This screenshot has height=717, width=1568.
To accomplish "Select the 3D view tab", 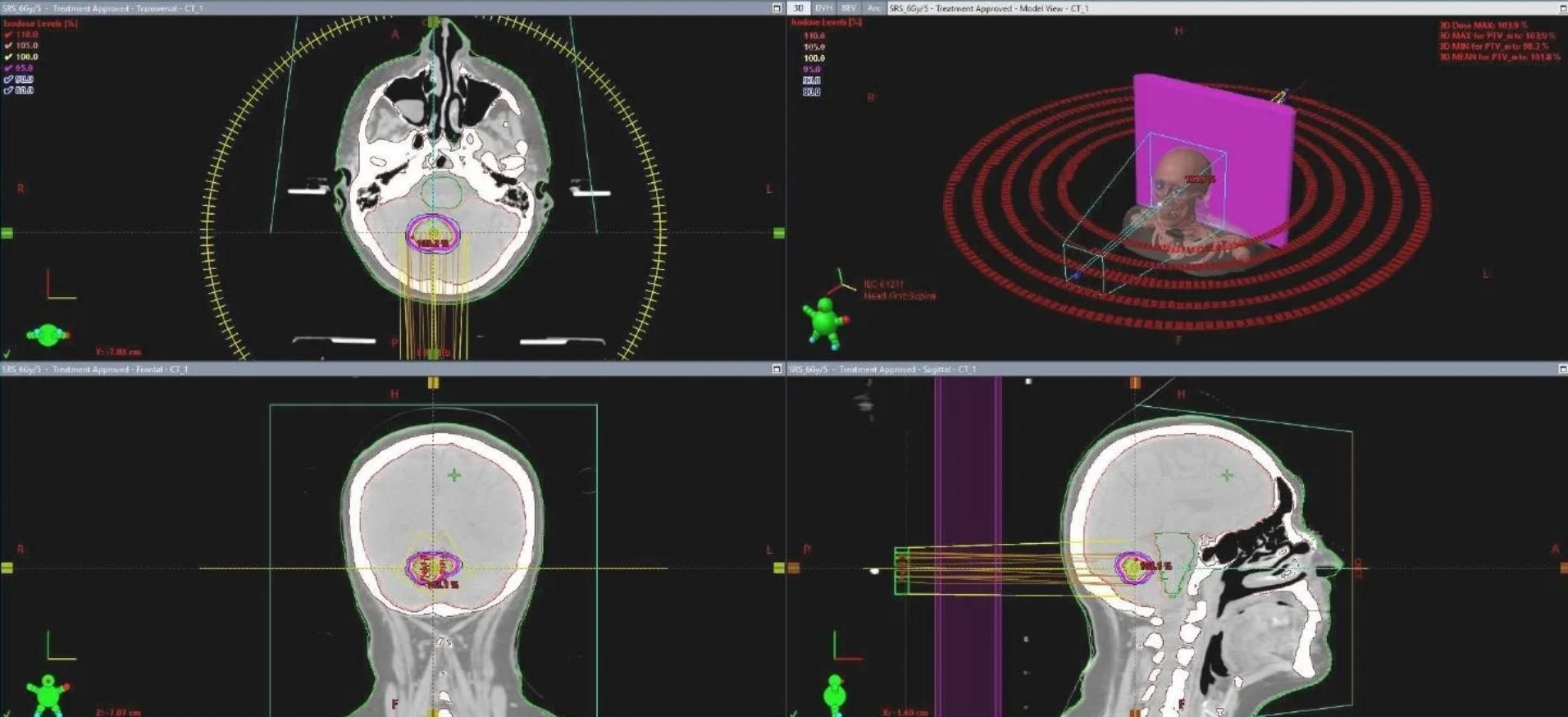I will pos(799,8).
